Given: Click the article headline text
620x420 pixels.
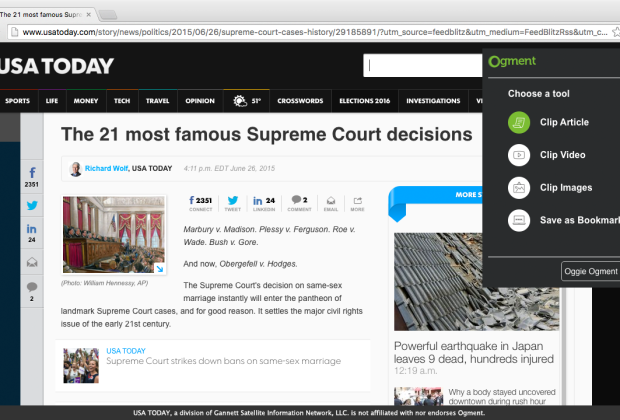Looking at the screenshot, I should click(267, 134).
